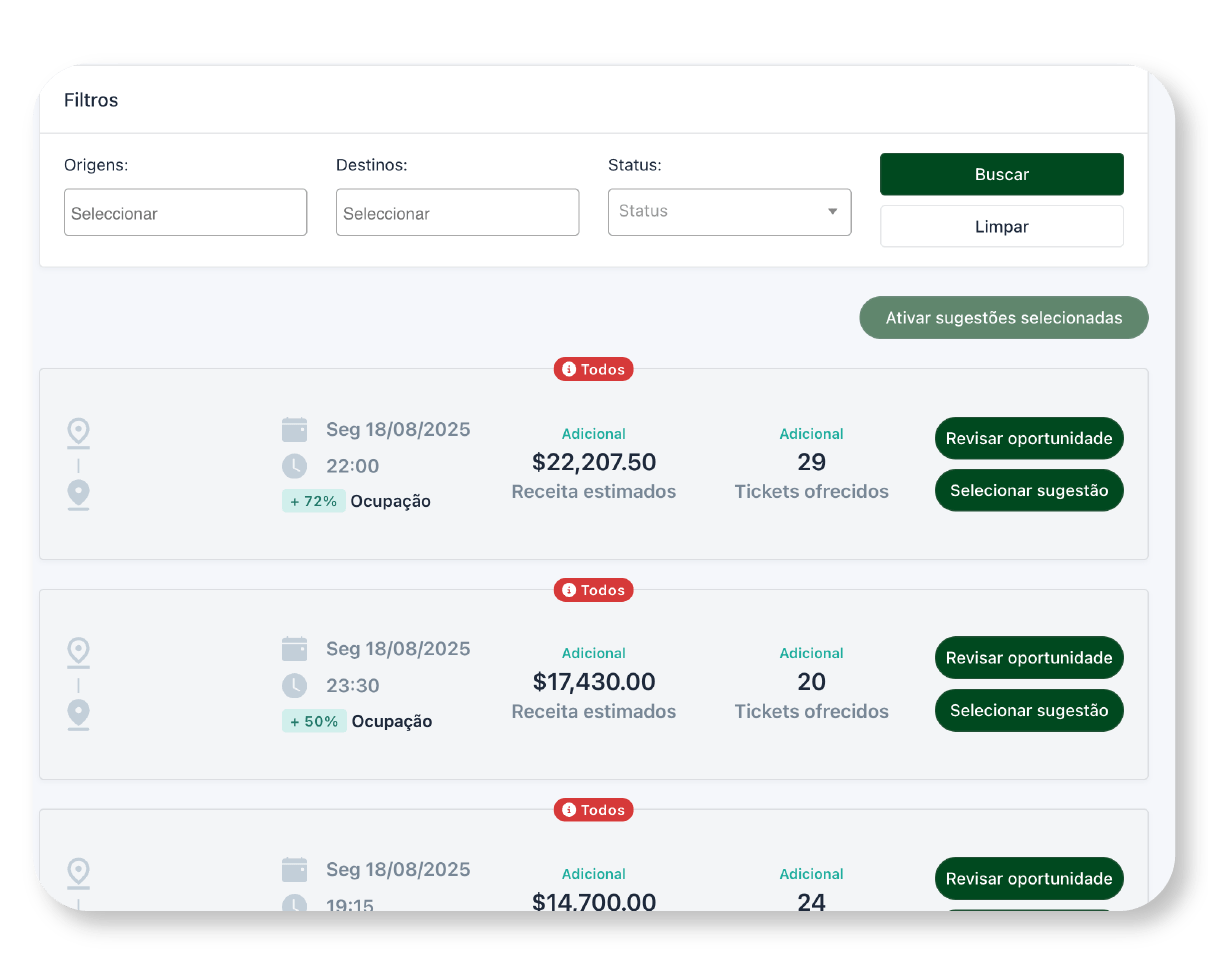This screenshot has width=1208, height=975.
Task: Click Ativar sugestões selecionadas
Action: pos(1003,318)
